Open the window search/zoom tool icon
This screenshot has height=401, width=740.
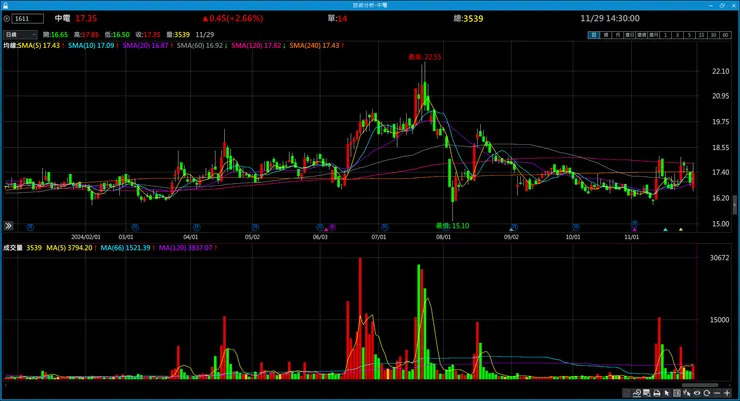tap(647, 393)
